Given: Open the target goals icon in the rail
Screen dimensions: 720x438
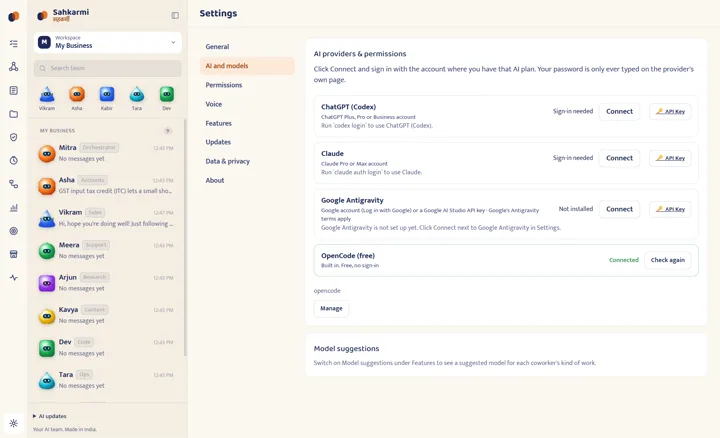Looking at the screenshot, I should pyautogui.click(x=14, y=231).
